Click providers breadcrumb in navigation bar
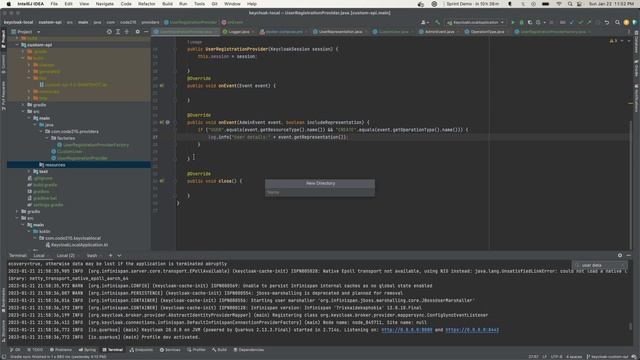 click(150, 22)
